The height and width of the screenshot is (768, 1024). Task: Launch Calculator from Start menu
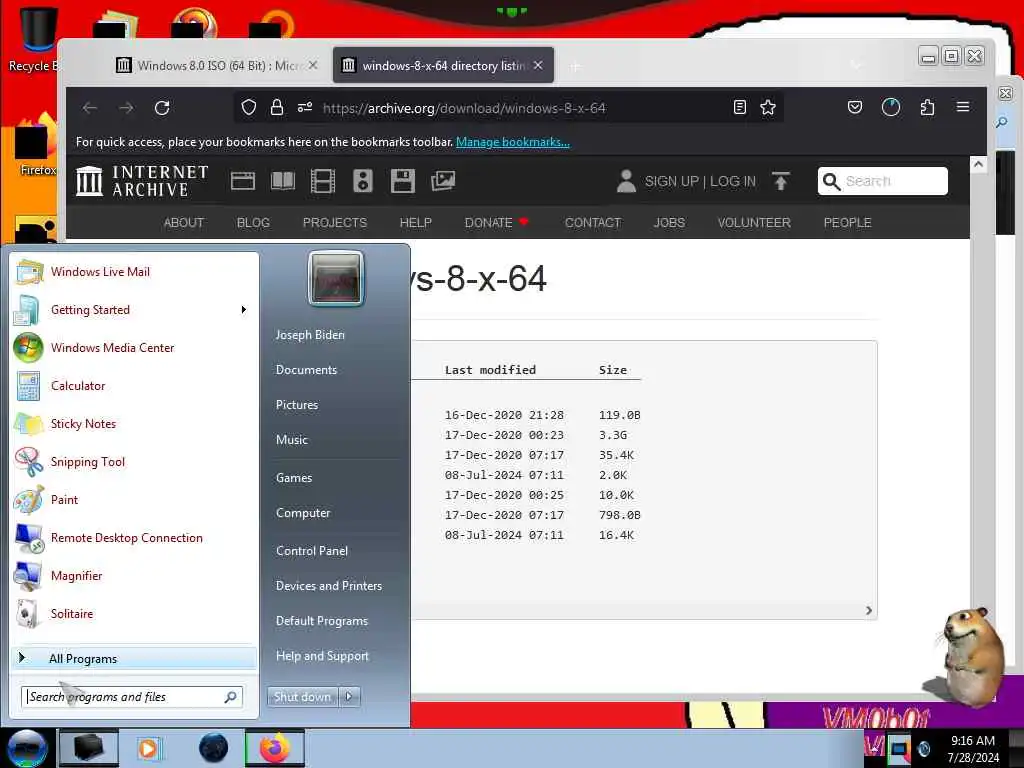point(134,385)
